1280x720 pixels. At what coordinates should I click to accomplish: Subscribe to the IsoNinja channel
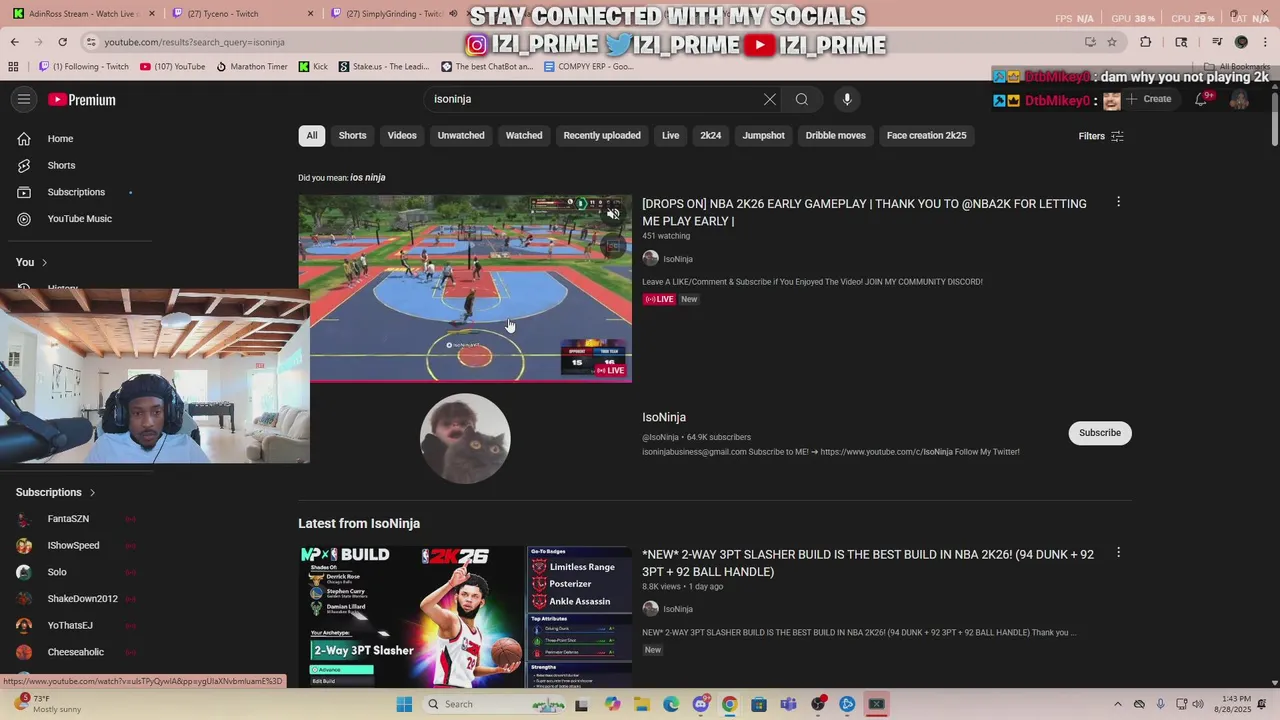coord(1100,433)
